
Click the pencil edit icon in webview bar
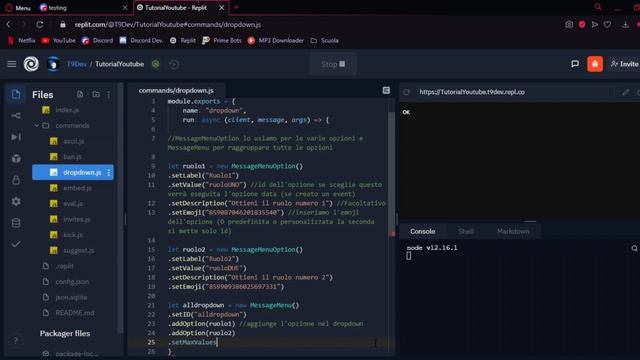[x=625, y=92]
